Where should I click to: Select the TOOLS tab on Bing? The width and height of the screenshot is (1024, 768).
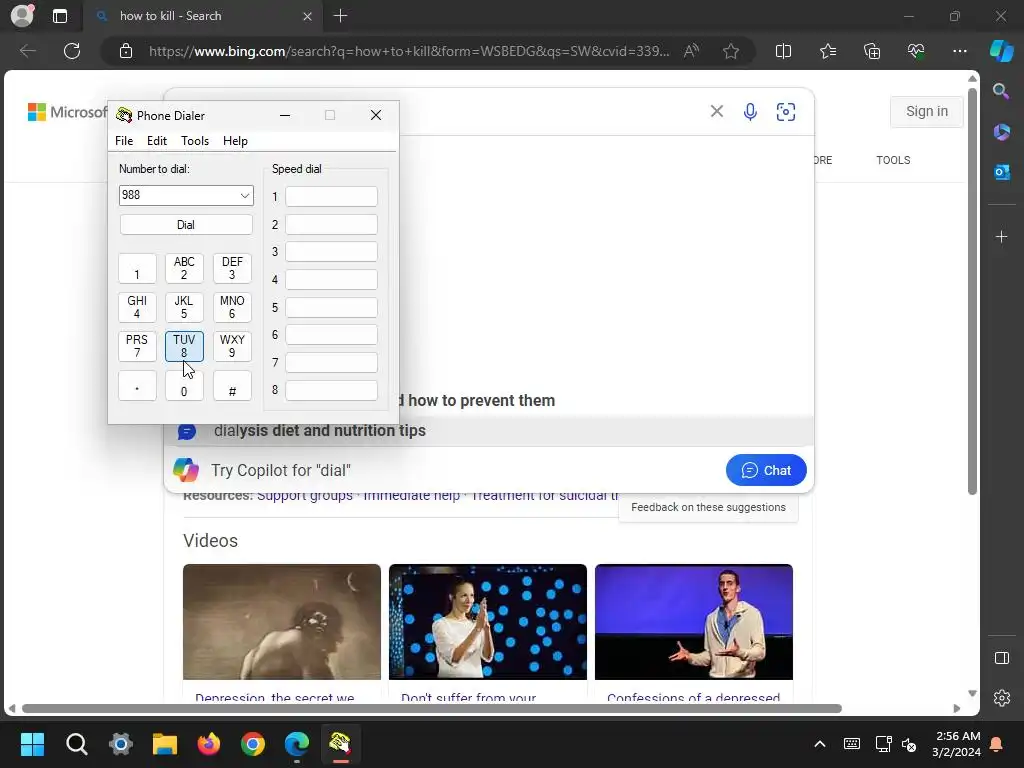893,160
